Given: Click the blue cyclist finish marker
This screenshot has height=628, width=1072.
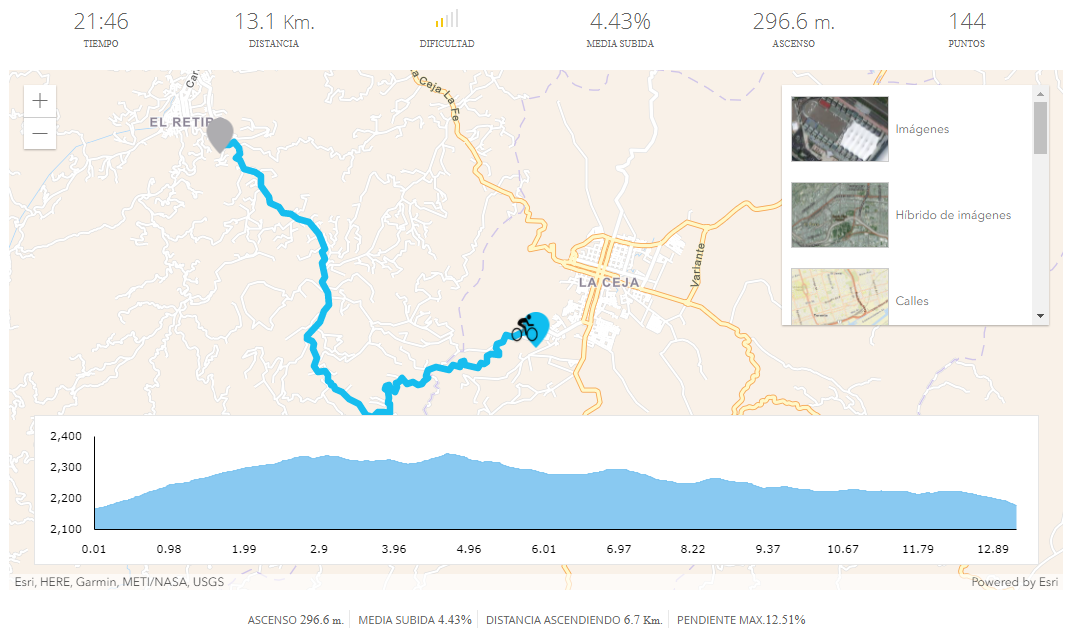Looking at the screenshot, I should point(531,329).
